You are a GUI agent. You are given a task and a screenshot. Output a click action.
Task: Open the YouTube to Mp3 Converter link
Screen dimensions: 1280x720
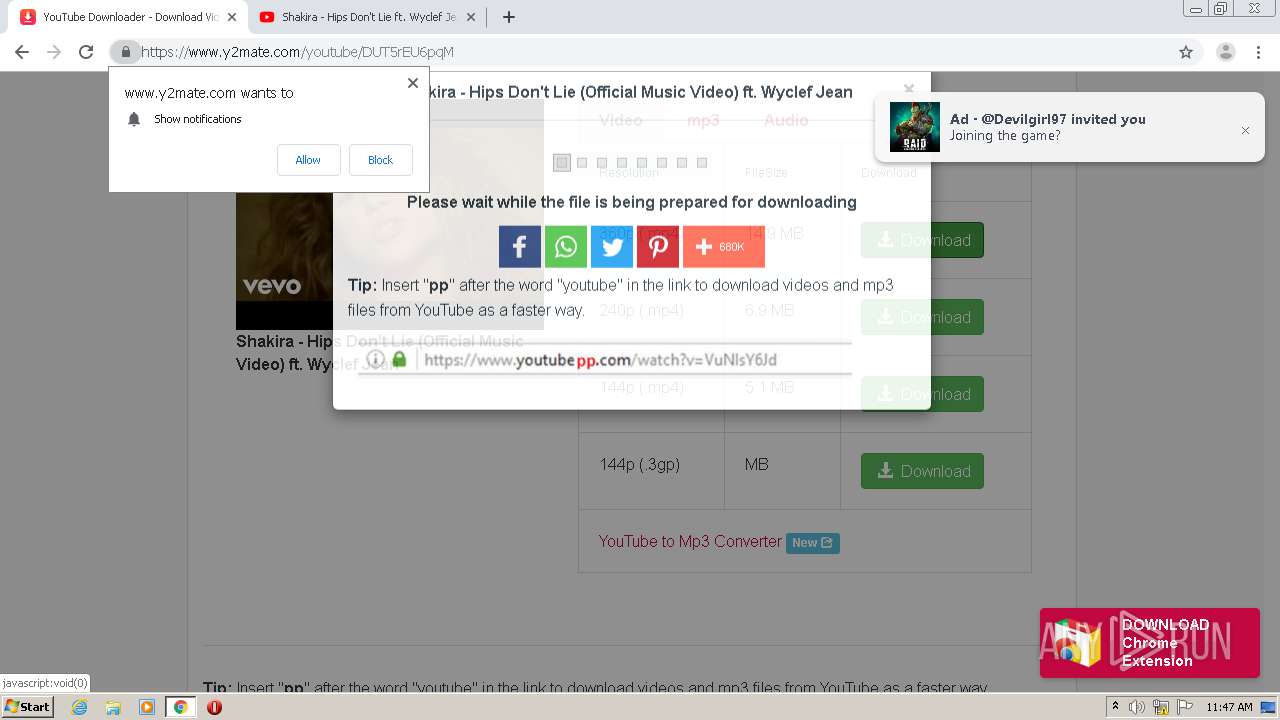(690, 541)
